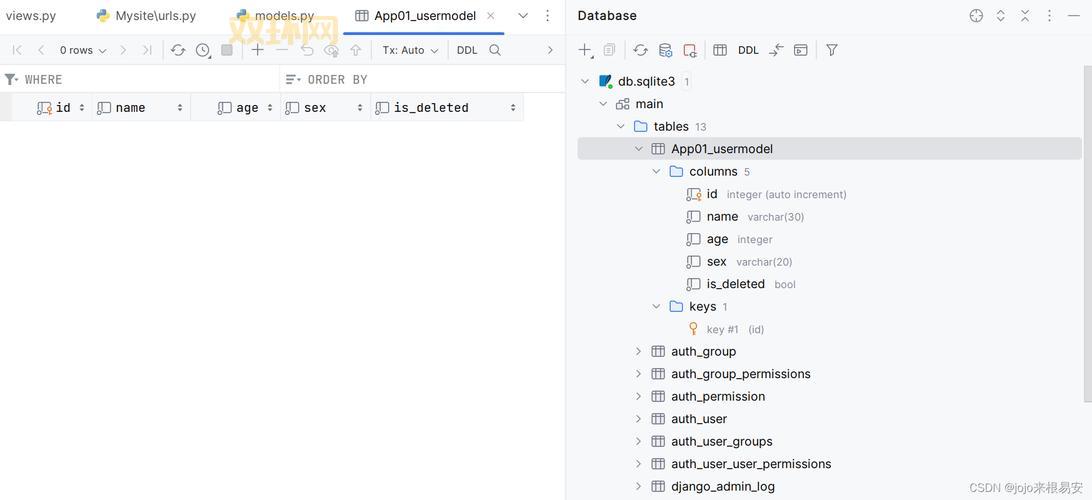Viewport: 1092px width, 500px height.
Task: Collapse the columns folder node
Action: (x=657, y=171)
